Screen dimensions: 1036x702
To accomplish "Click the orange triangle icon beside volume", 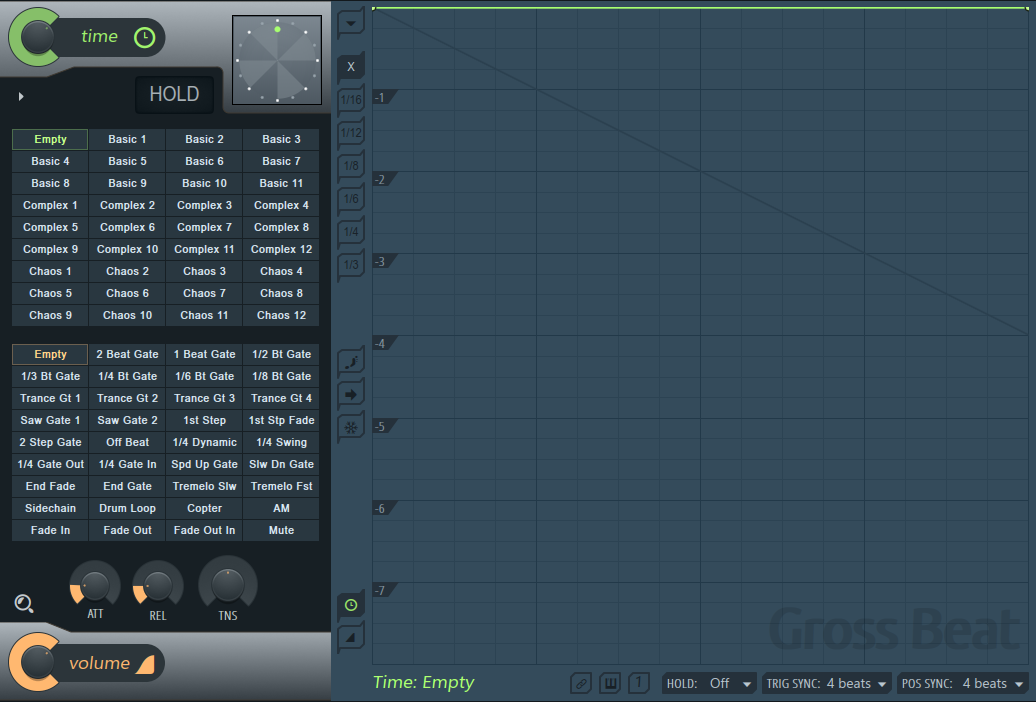I will click(145, 664).
